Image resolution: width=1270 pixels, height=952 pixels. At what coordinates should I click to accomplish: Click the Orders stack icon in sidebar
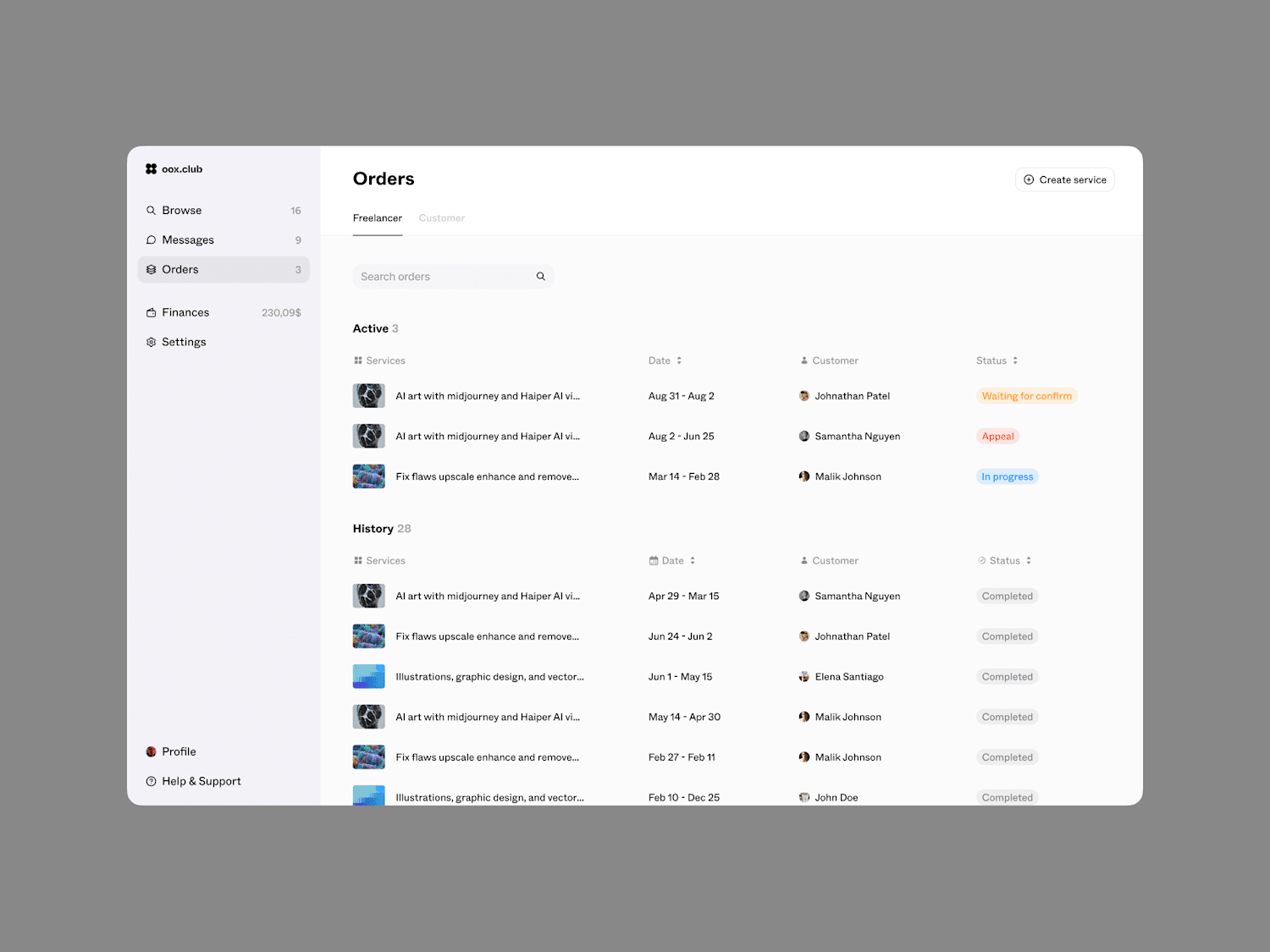pyautogui.click(x=151, y=270)
